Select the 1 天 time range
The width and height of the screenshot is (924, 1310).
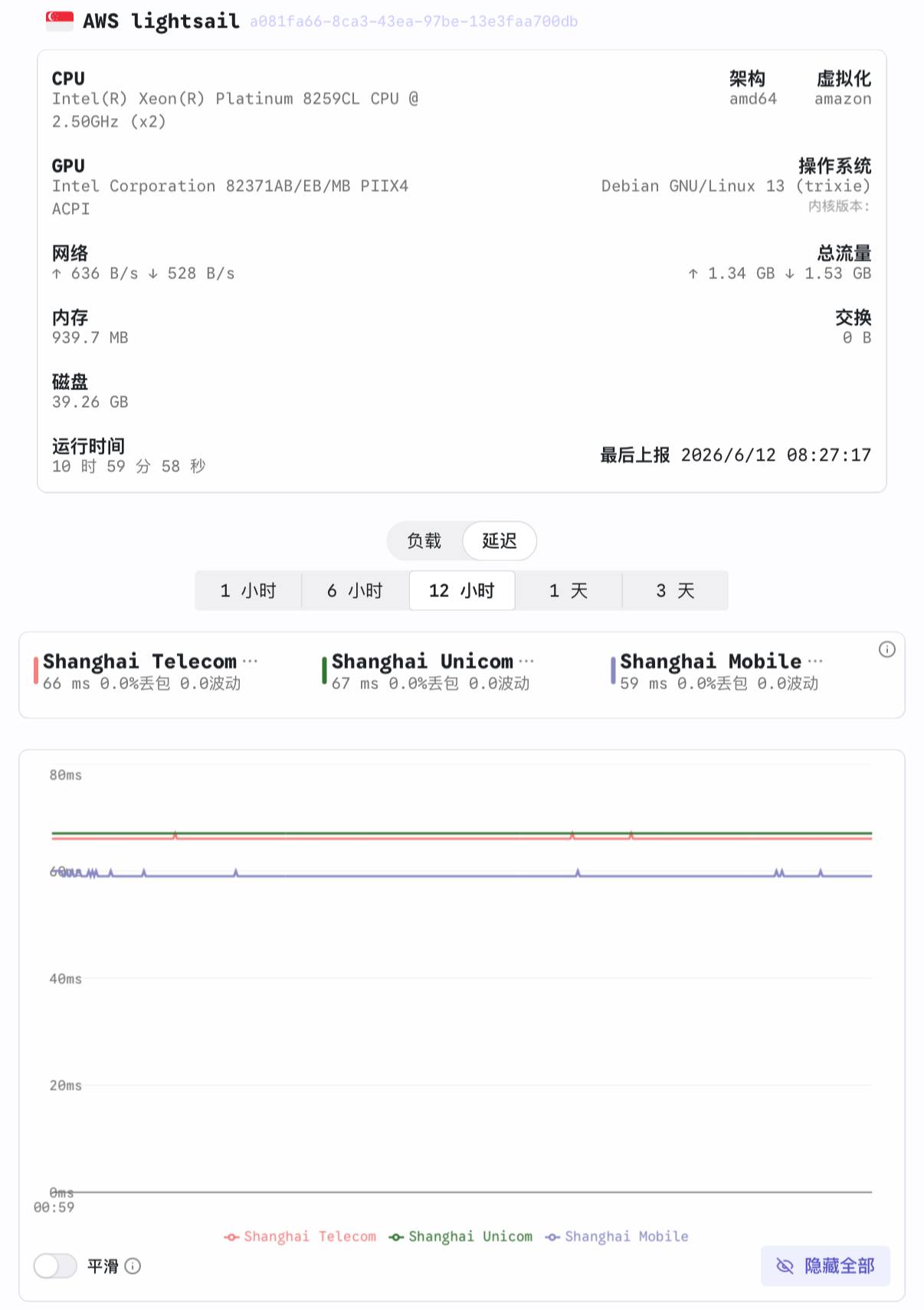(568, 591)
